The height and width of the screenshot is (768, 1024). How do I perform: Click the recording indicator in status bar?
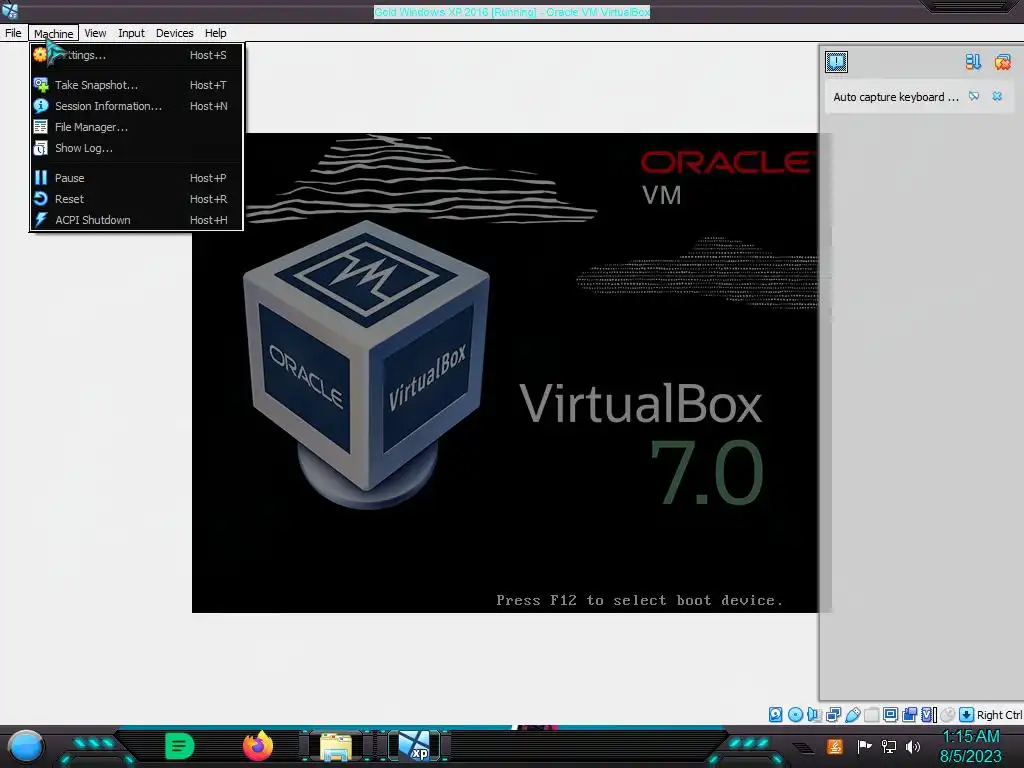click(909, 714)
